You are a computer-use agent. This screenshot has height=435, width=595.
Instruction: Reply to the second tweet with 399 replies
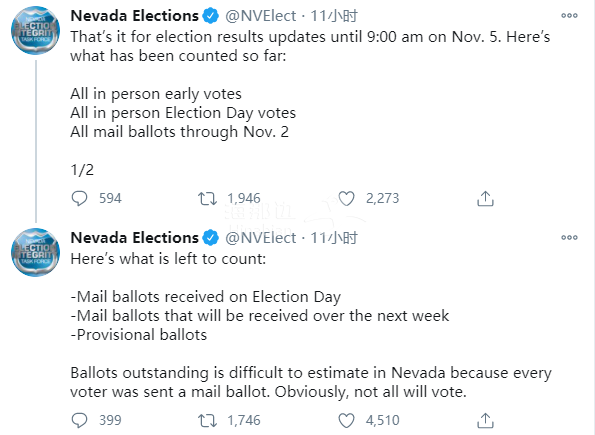[x=79, y=421]
